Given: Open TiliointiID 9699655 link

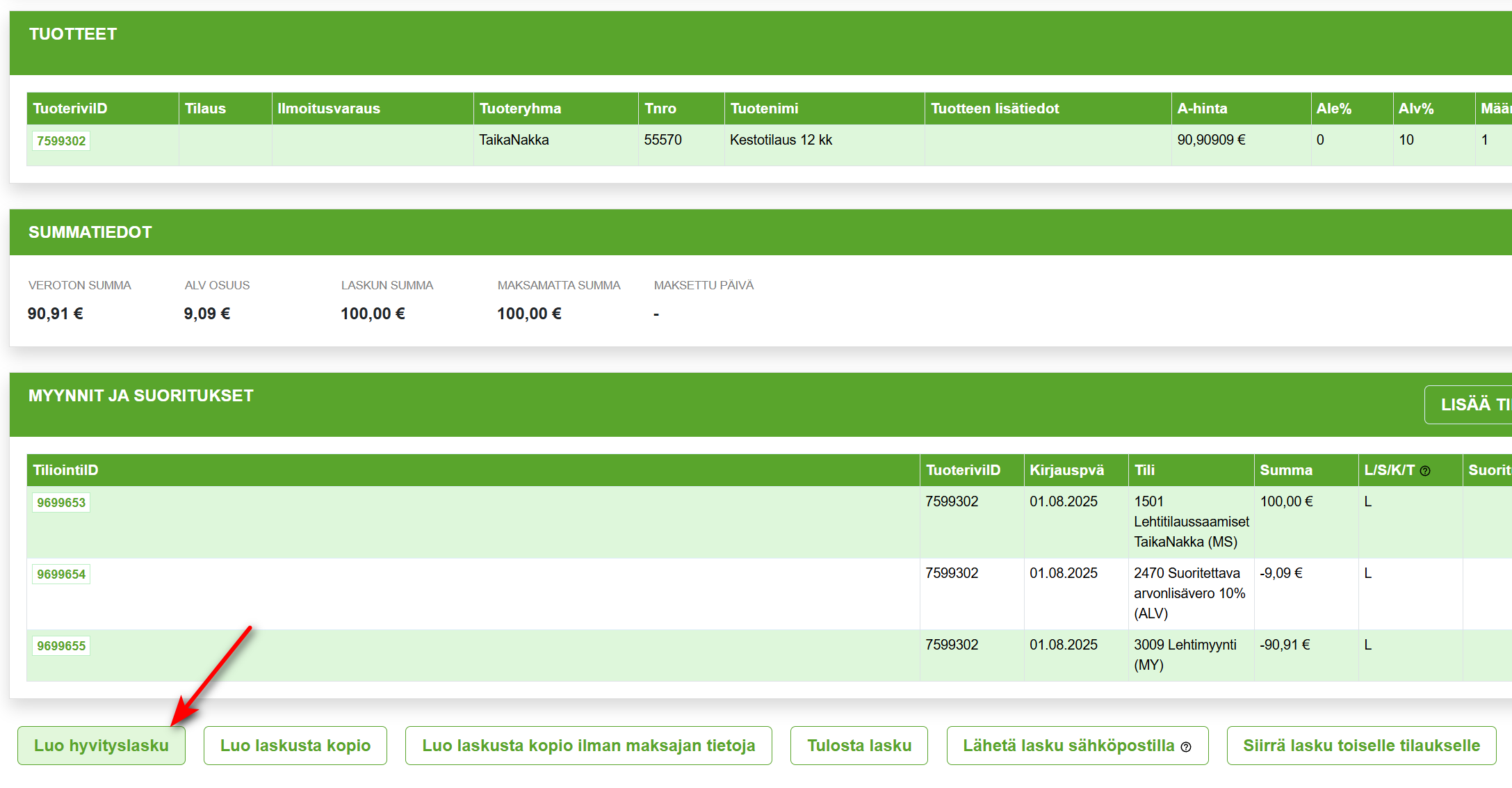Looking at the screenshot, I should point(61,646).
